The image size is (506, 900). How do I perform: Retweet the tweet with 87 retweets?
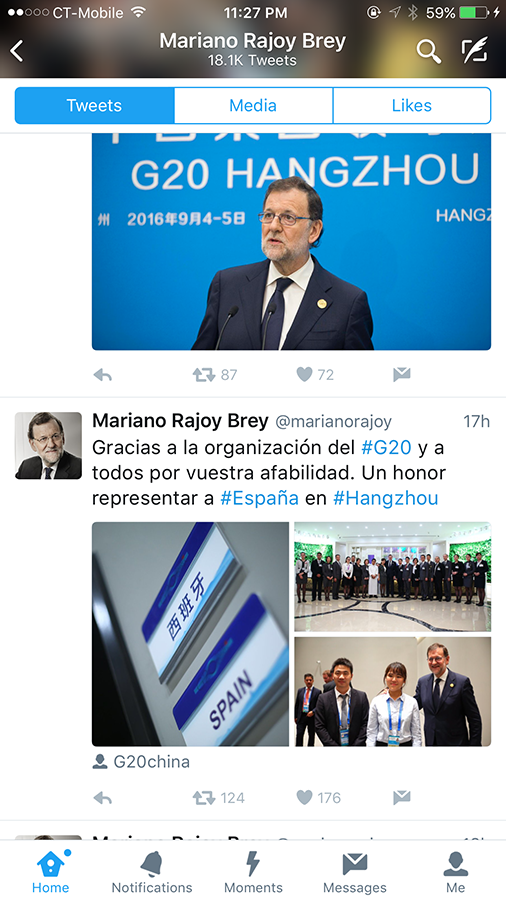tap(204, 375)
